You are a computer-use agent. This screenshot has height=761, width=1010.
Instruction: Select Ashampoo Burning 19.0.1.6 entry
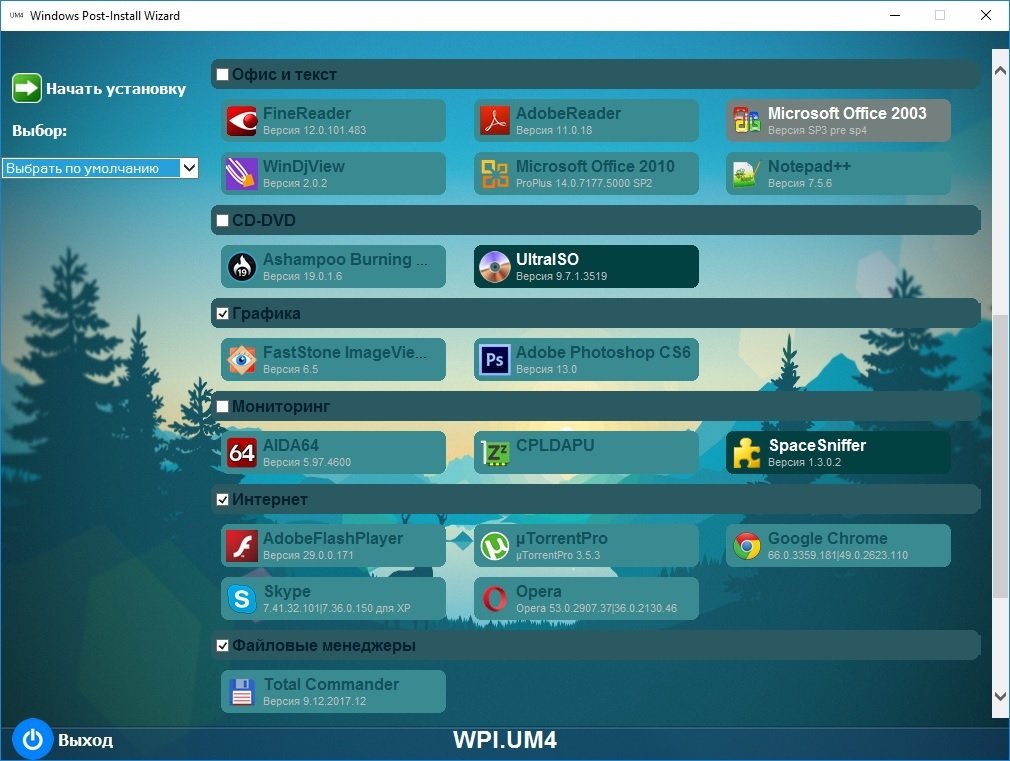tap(333, 266)
